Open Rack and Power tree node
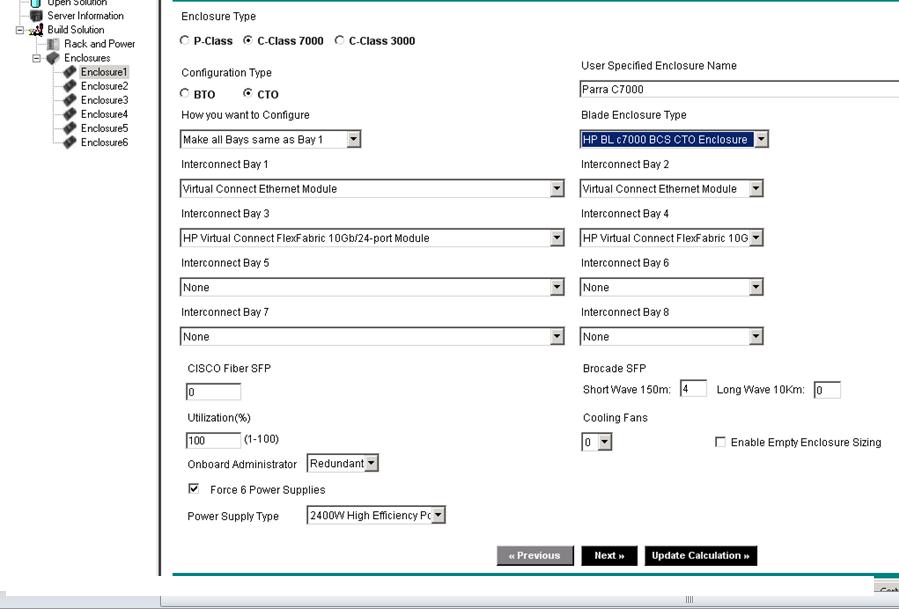Image resolution: width=899 pixels, height=609 pixels. point(99,44)
